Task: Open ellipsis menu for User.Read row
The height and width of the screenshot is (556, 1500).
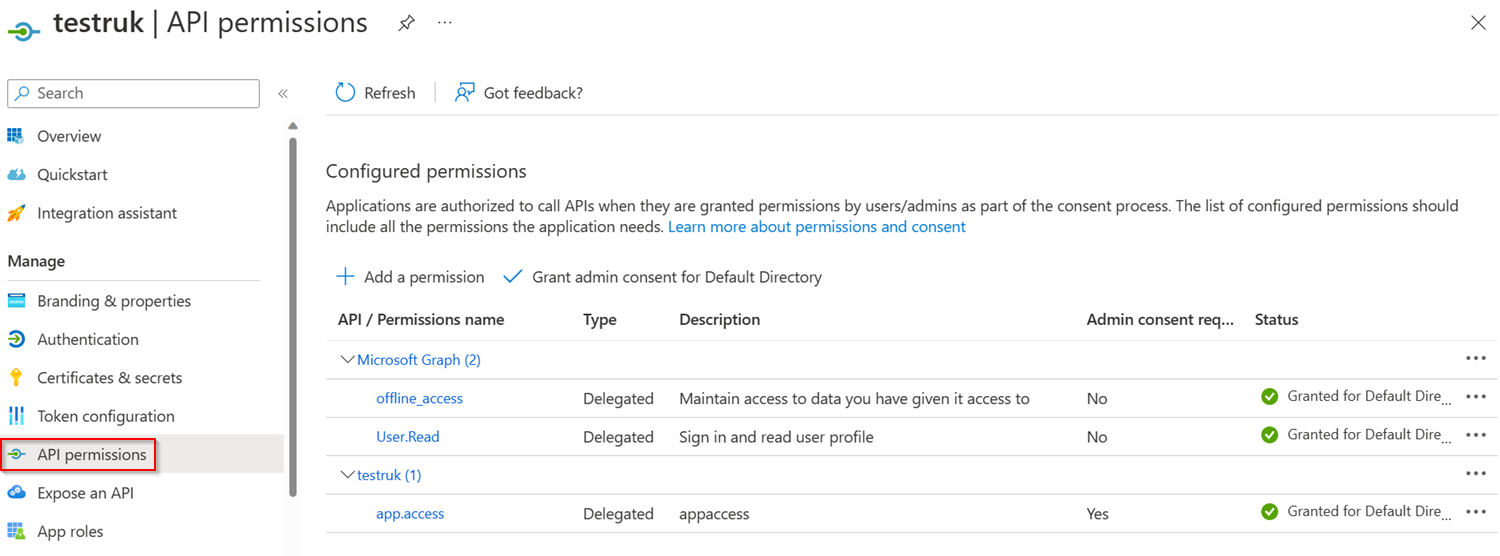Action: tap(1476, 435)
